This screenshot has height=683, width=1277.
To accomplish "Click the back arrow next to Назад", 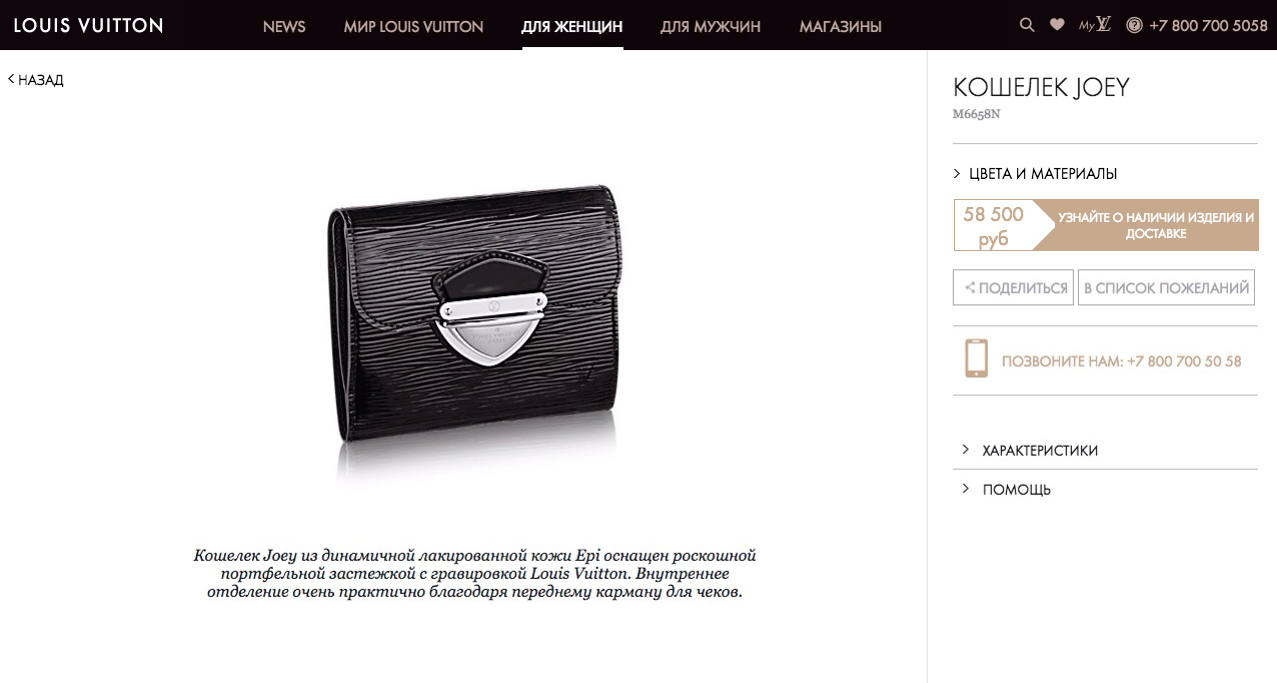I will pyautogui.click(x=11, y=79).
